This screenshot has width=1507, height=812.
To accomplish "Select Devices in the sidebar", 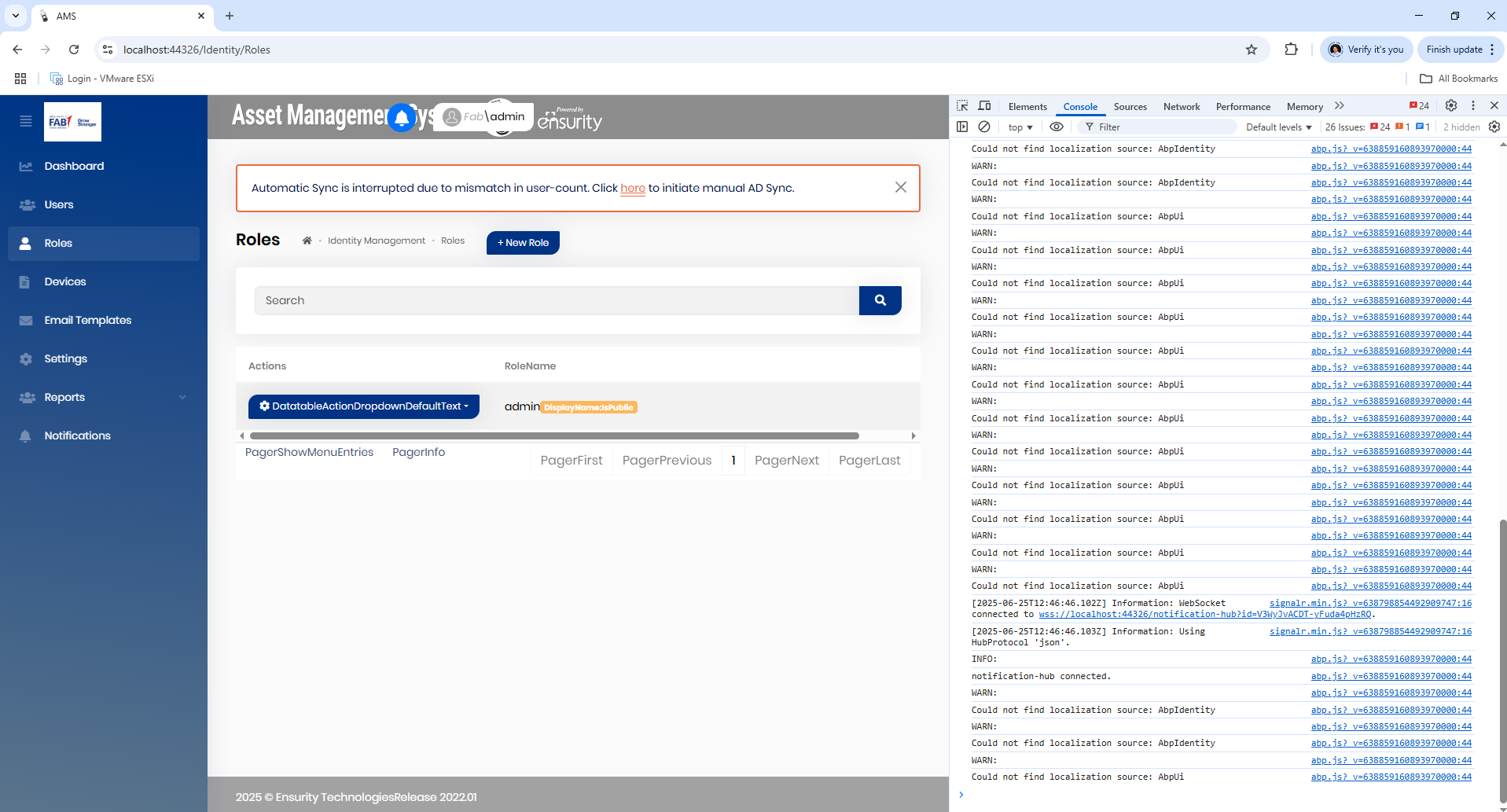I will [104, 281].
